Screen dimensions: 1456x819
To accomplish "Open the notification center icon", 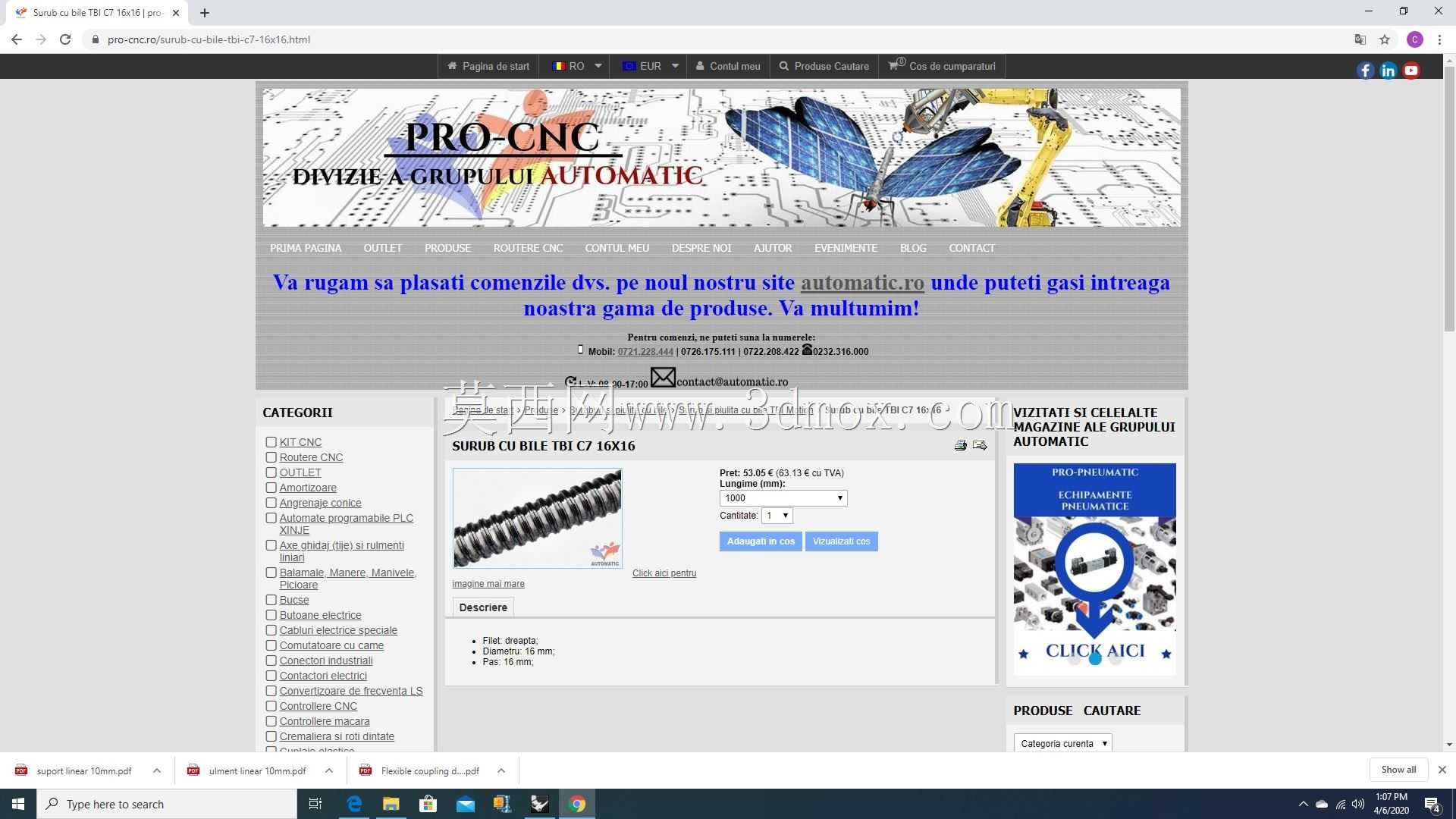I will tap(1432, 804).
